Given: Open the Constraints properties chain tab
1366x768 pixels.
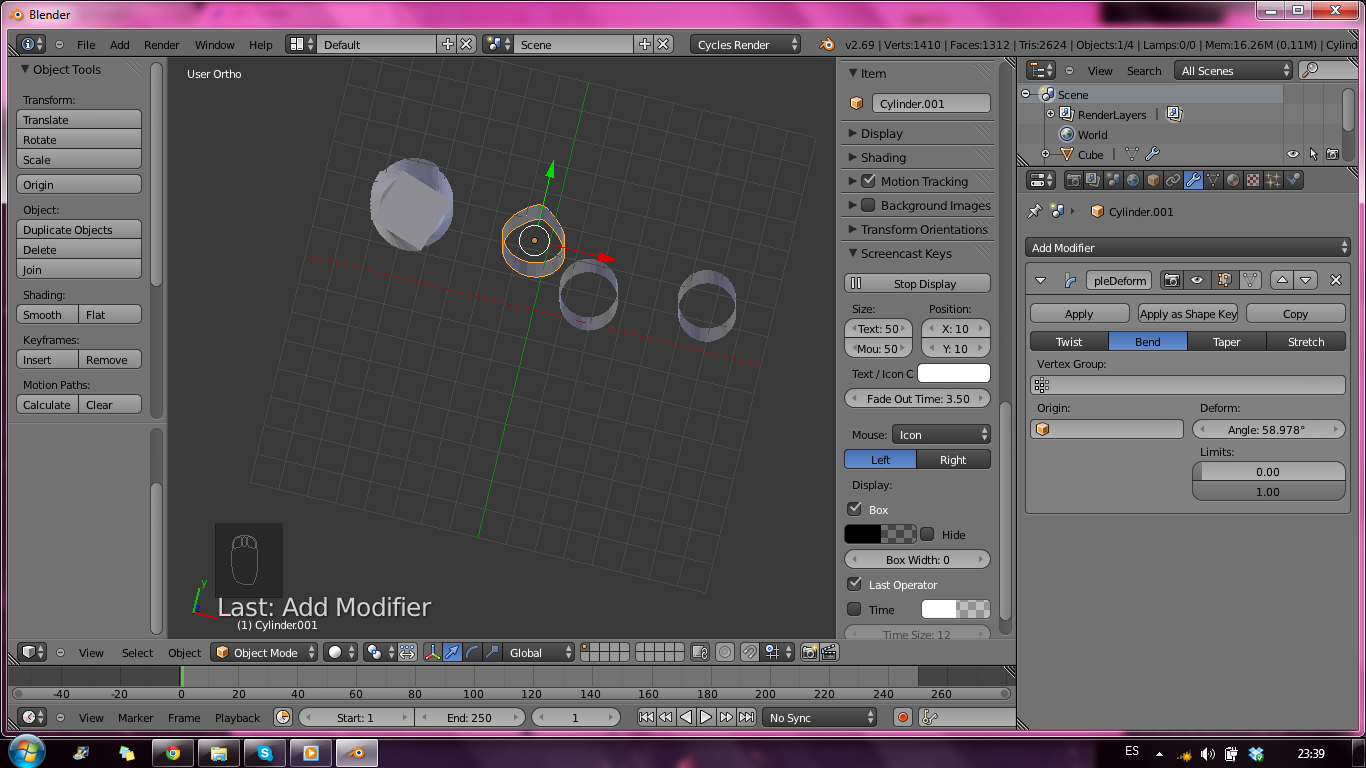Looking at the screenshot, I should click(1173, 180).
